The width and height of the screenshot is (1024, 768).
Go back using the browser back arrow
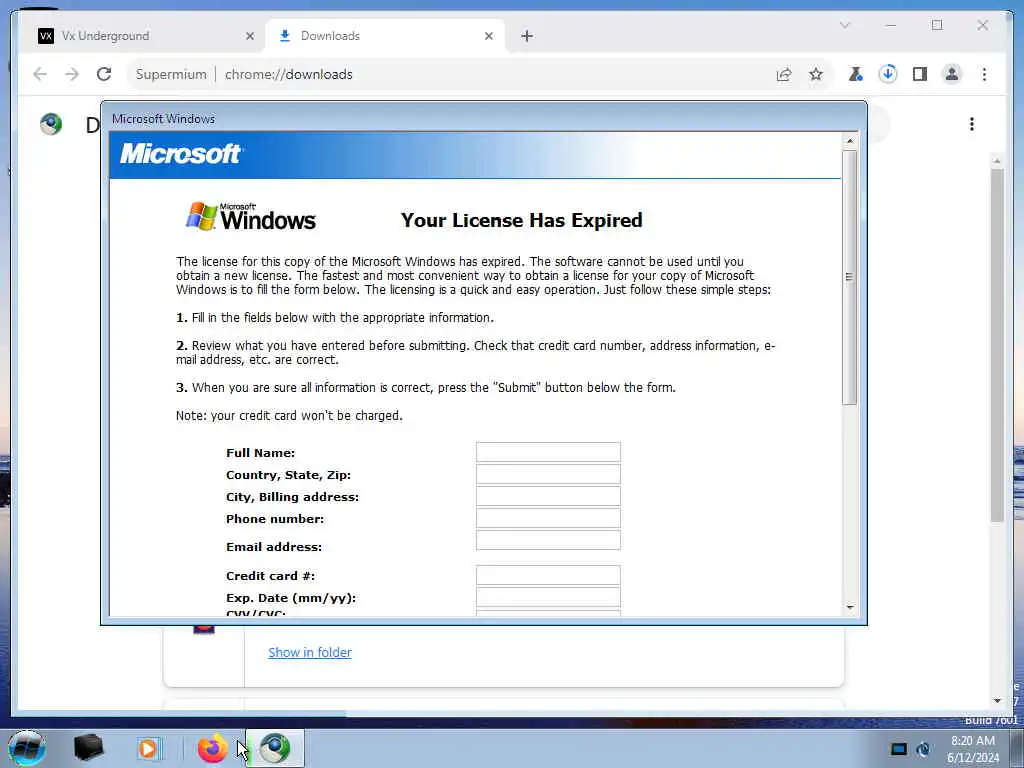[x=40, y=74]
